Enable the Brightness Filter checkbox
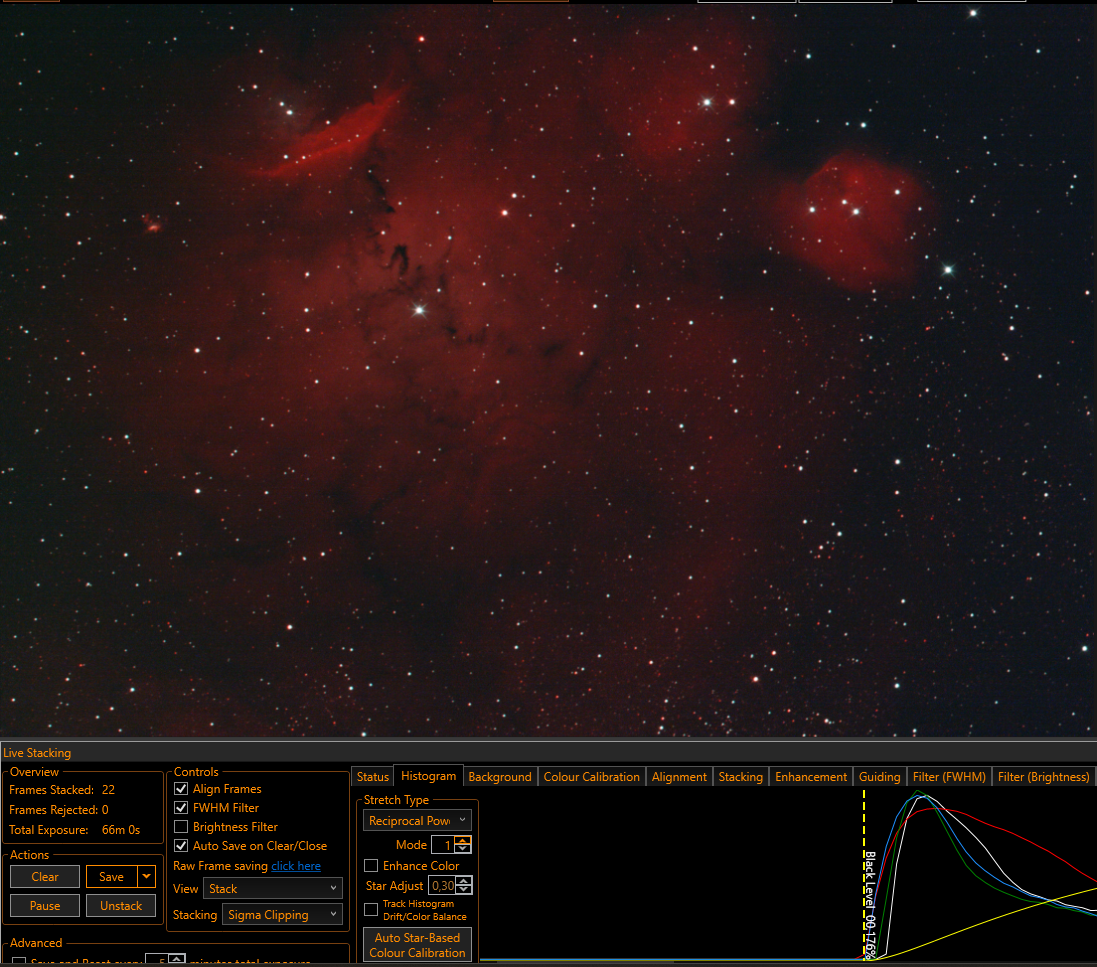Image resolution: width=1097 pixels, height=967 pixels. click(x=181, y=826)
